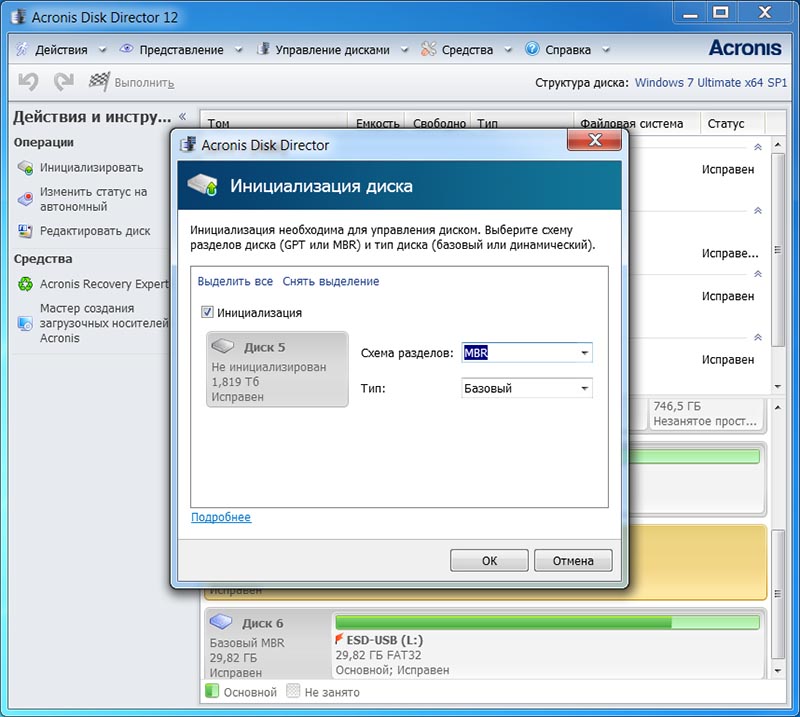
Task: Click the Windows 7 Ultimate x64 SP1 link
Action: 711,83
